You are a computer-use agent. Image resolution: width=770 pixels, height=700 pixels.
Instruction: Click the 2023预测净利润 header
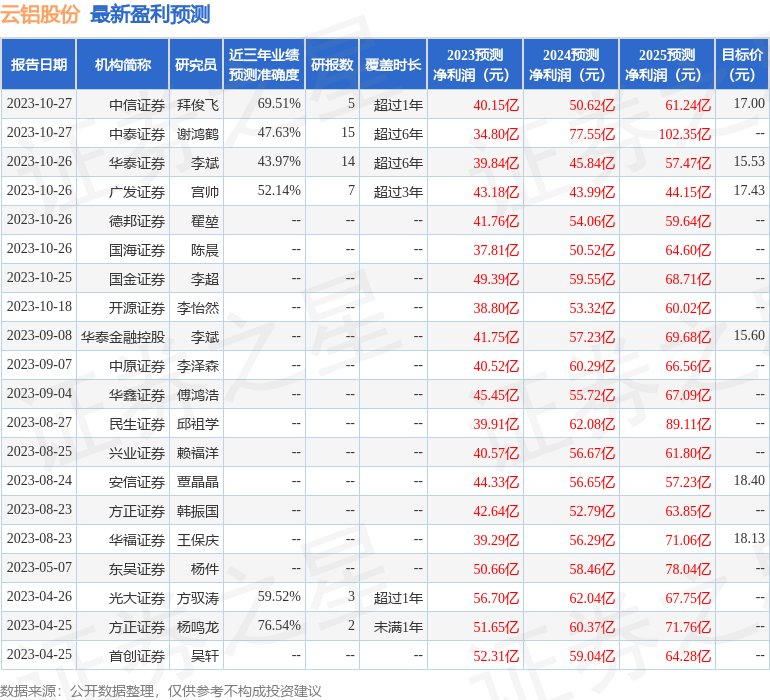click(475, 64)
